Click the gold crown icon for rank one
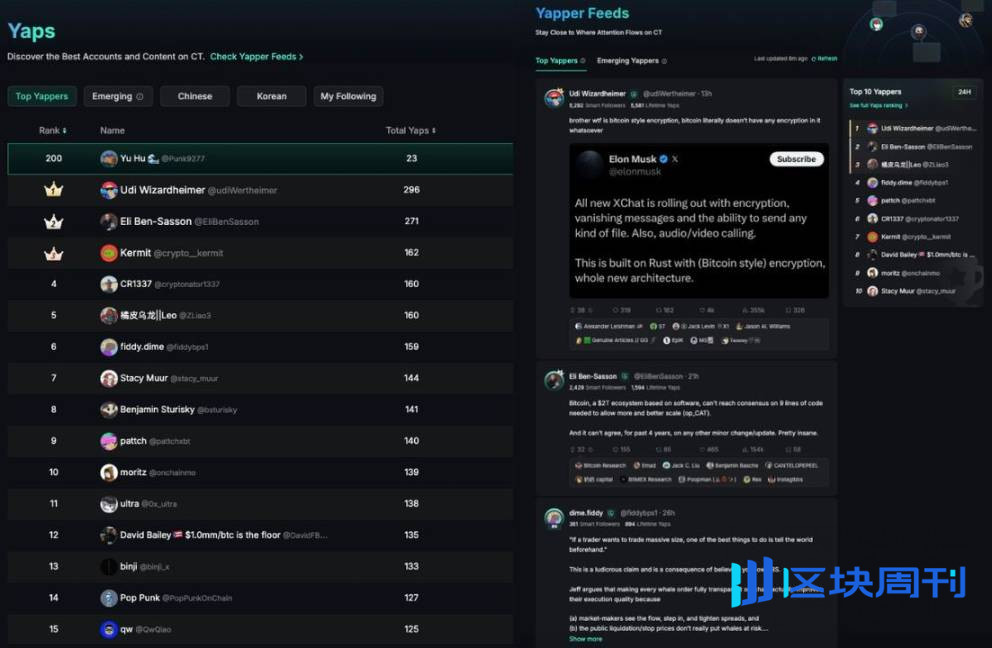 (x=54, y=190)
